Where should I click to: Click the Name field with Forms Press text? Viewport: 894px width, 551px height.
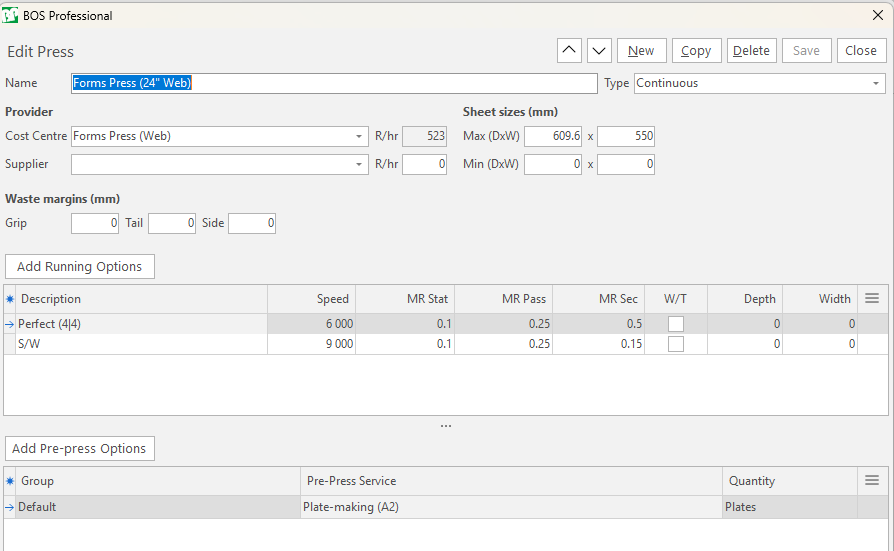point(334,83)
